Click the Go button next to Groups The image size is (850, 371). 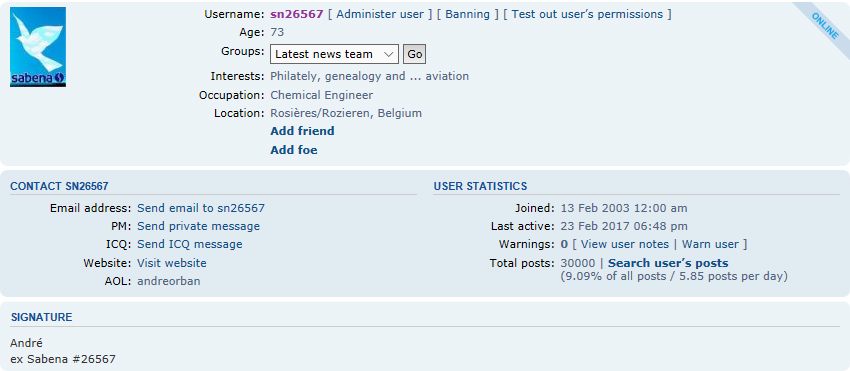[415, 54]
